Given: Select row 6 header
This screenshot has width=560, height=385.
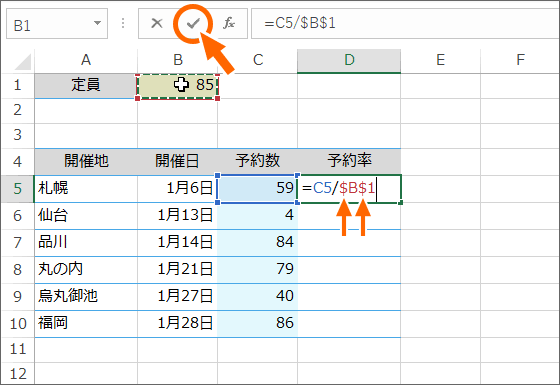Looking at the screenshot, I should click(18, 216).
